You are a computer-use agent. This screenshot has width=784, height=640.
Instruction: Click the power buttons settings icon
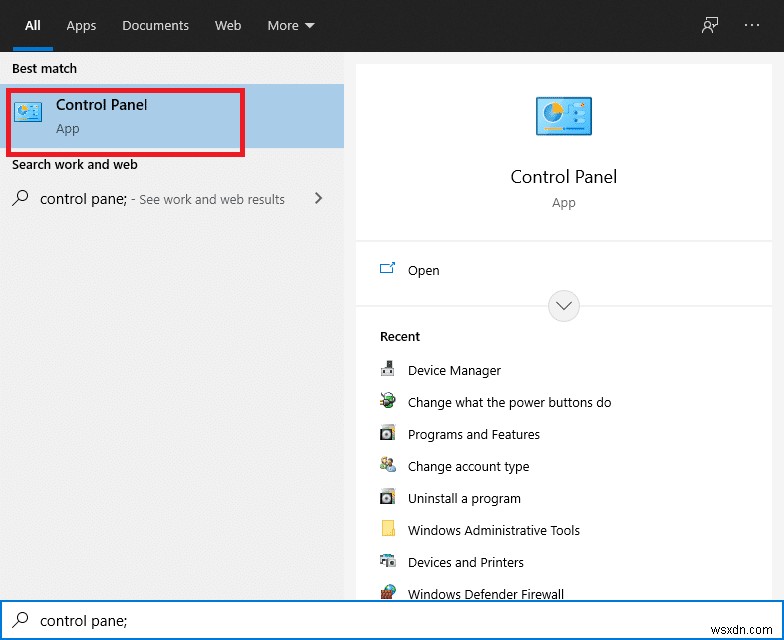(x=388, y=402)
